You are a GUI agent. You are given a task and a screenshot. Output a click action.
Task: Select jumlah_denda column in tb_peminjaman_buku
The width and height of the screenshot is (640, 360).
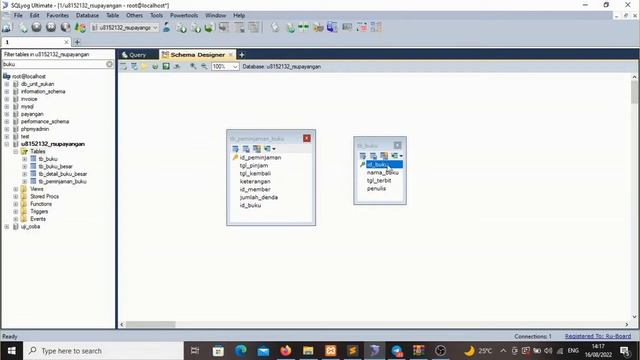click(x=259, y=197)
